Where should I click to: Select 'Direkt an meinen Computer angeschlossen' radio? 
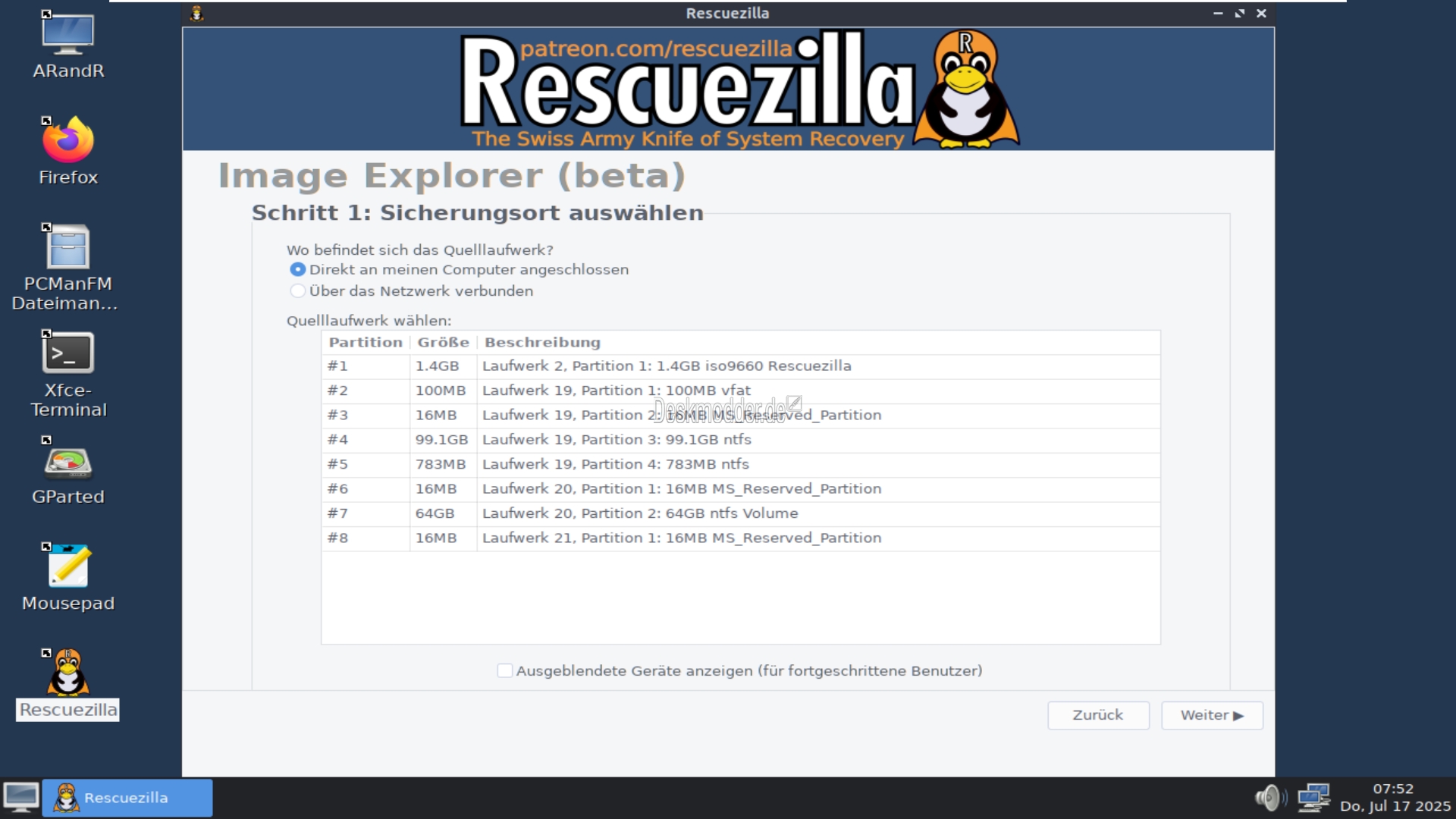(x=298, y=269)
